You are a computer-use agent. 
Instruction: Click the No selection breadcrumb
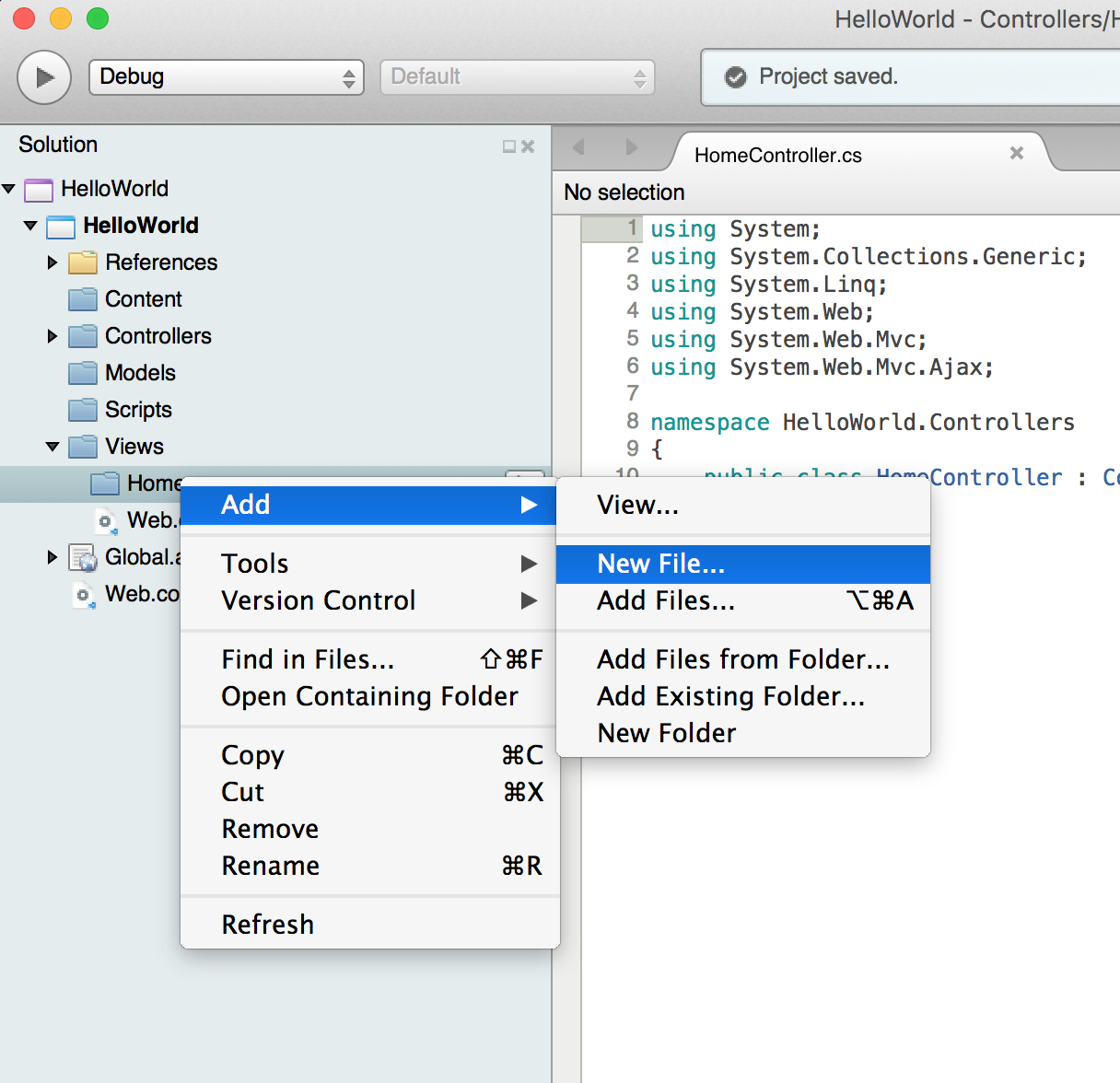coord(624,192)
